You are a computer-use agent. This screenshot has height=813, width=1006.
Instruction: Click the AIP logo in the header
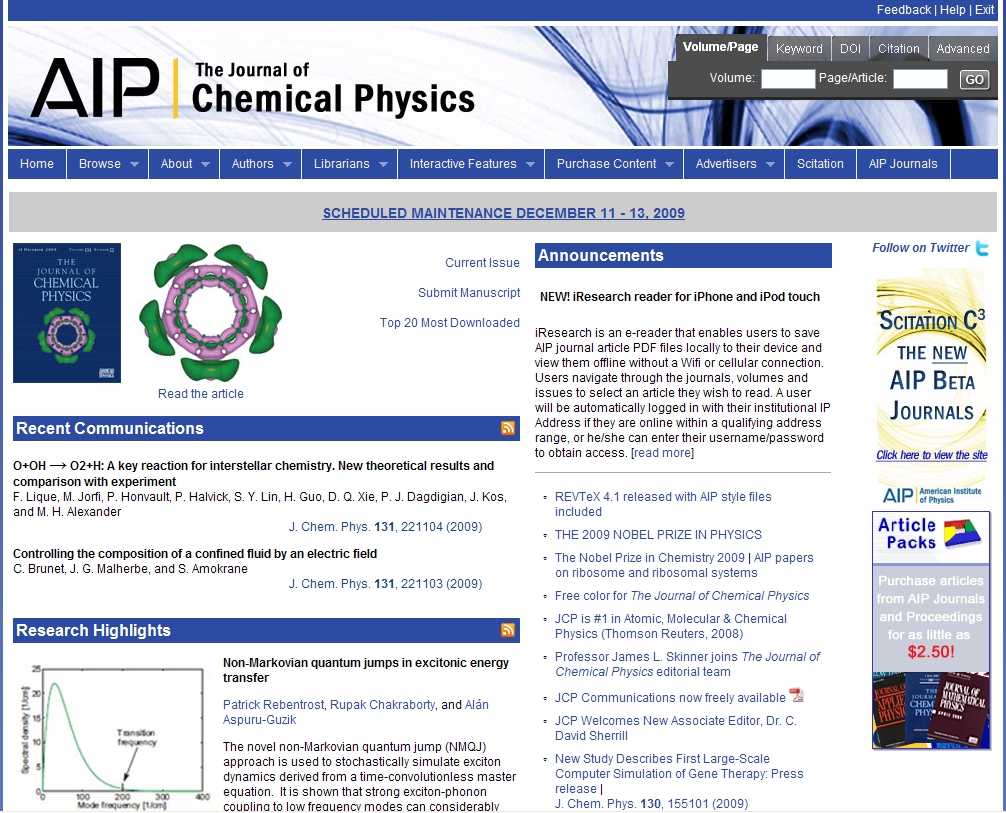click(x=95, y=88)
